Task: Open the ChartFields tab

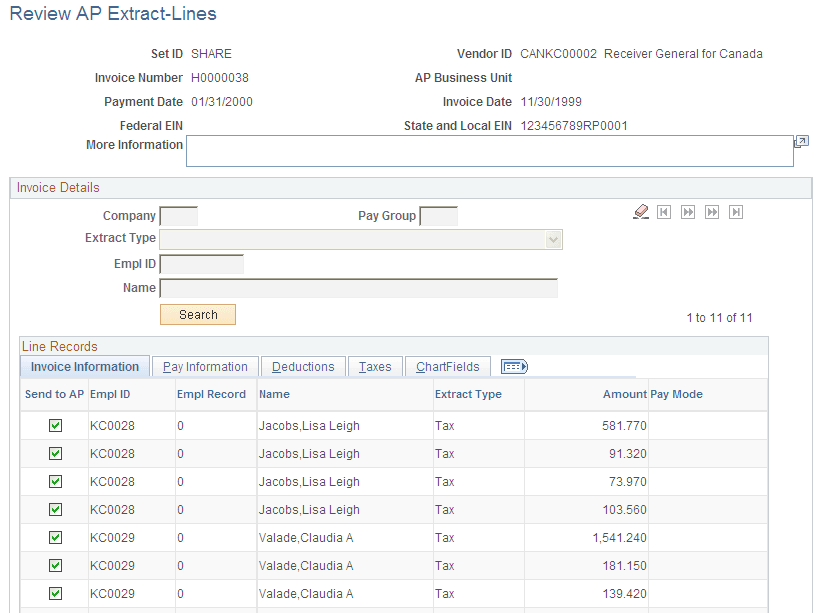Action: click(448, 367)
